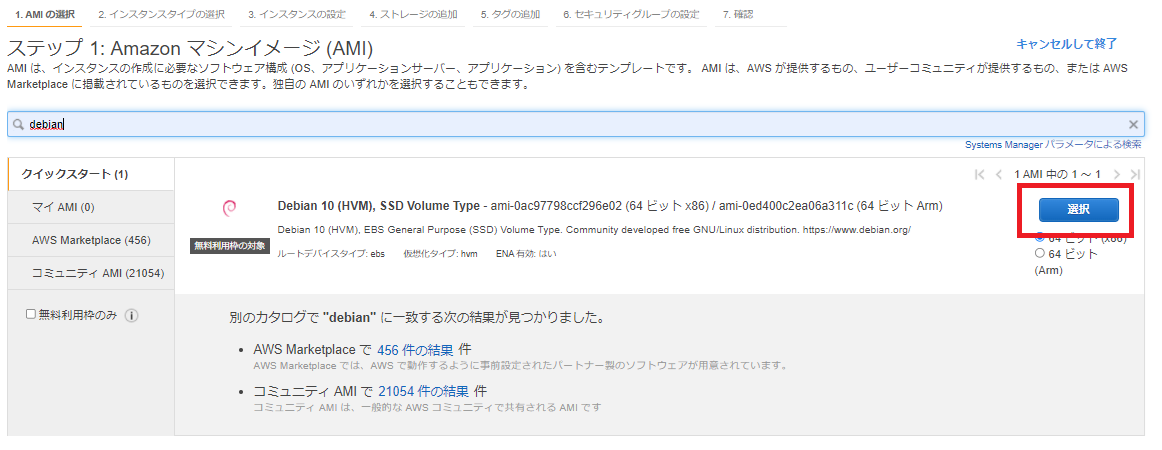Click inside the AMI search input field
1162x450 pixels.
576,125
